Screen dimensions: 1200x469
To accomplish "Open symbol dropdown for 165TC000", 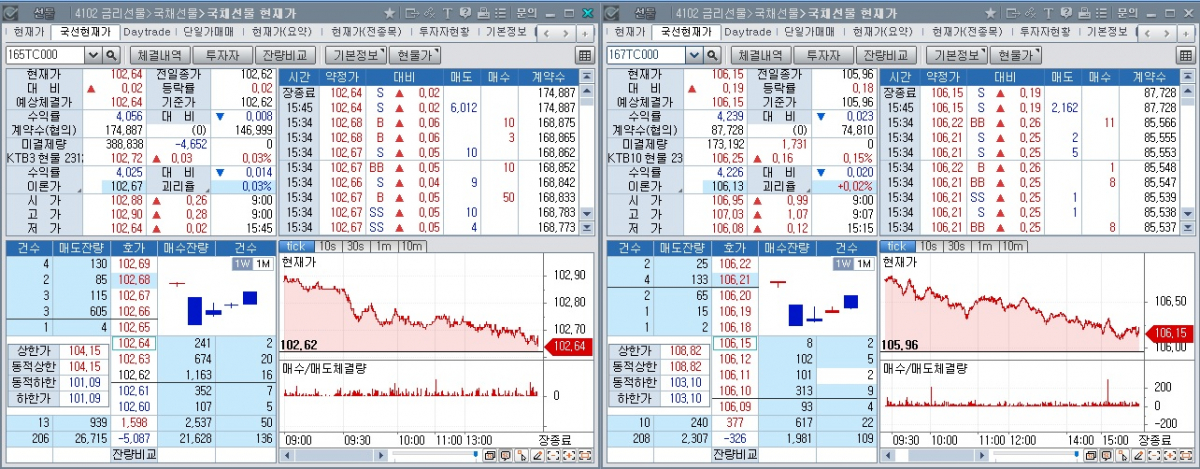I will point(93,55).
